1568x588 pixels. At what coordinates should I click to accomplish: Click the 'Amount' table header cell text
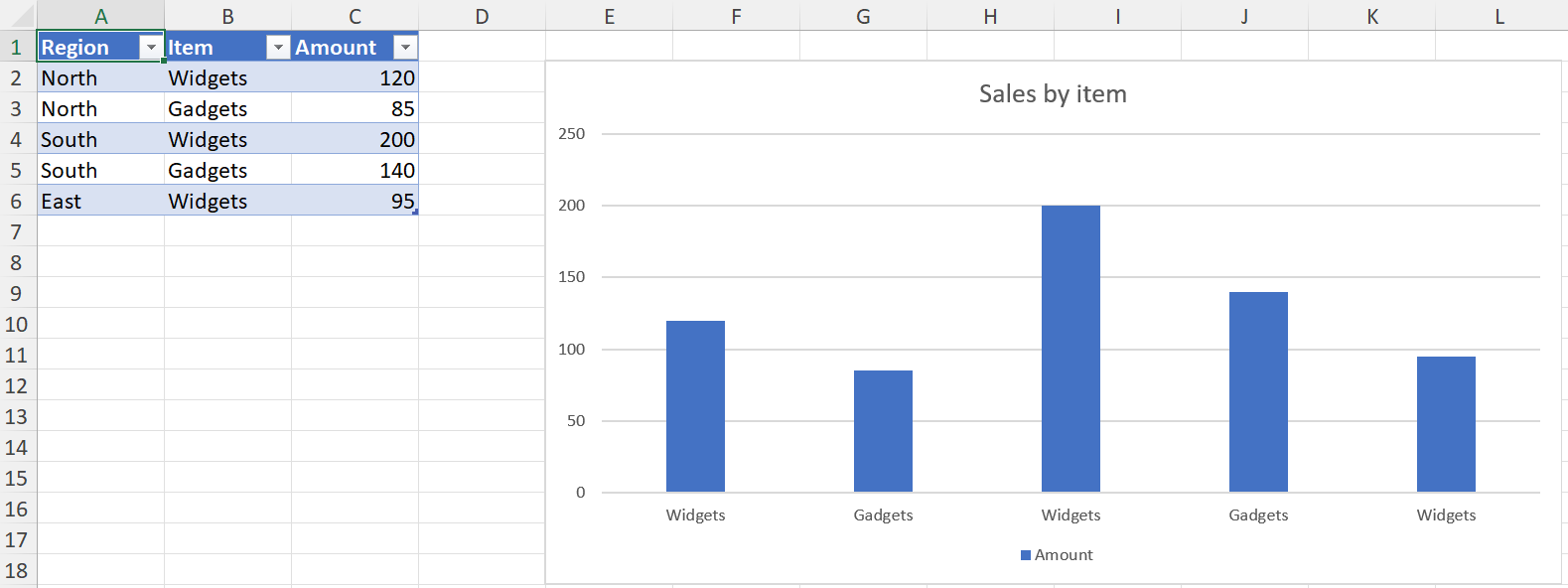coord(336,48)
